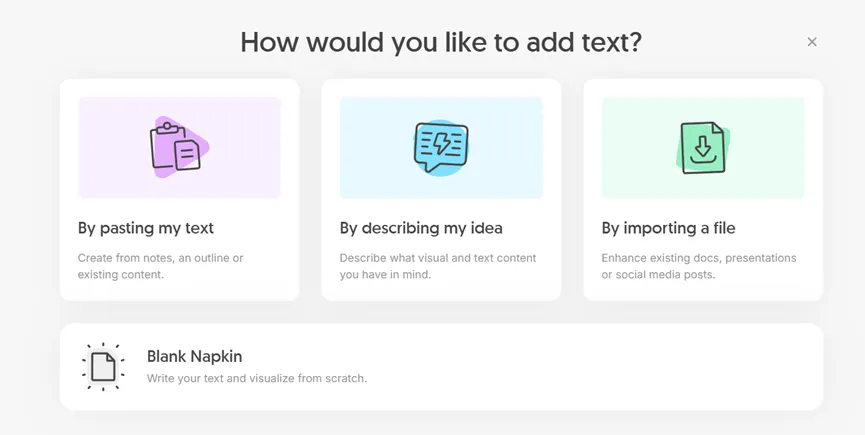865x435 pixels.
Task: Click the 'How would you like to add text?' heading
Action: (x=441, y=43)
